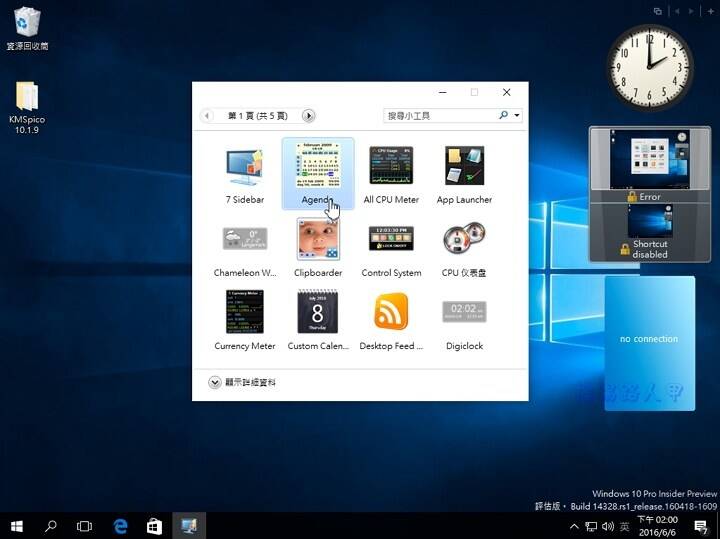Click the analog clock gadget on desktop
The image size is (720, 539).
point(650,67)
